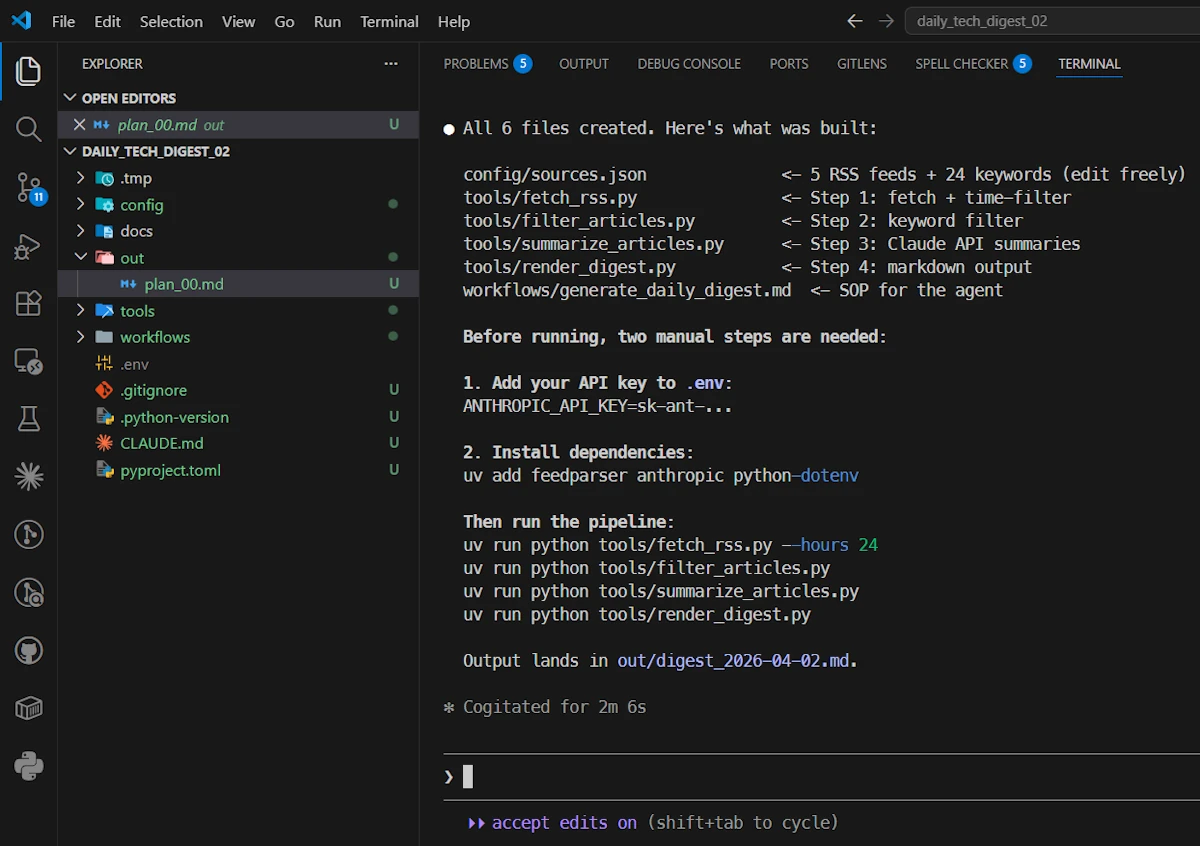Open Explorer more actions ellipsis
The width and height of the screenshot is (1200, 846).
[x=391, y=64]
